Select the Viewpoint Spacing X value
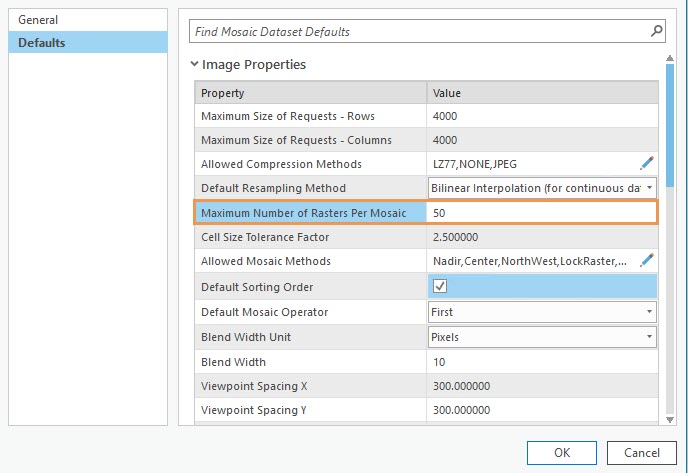 click(540, 385)
